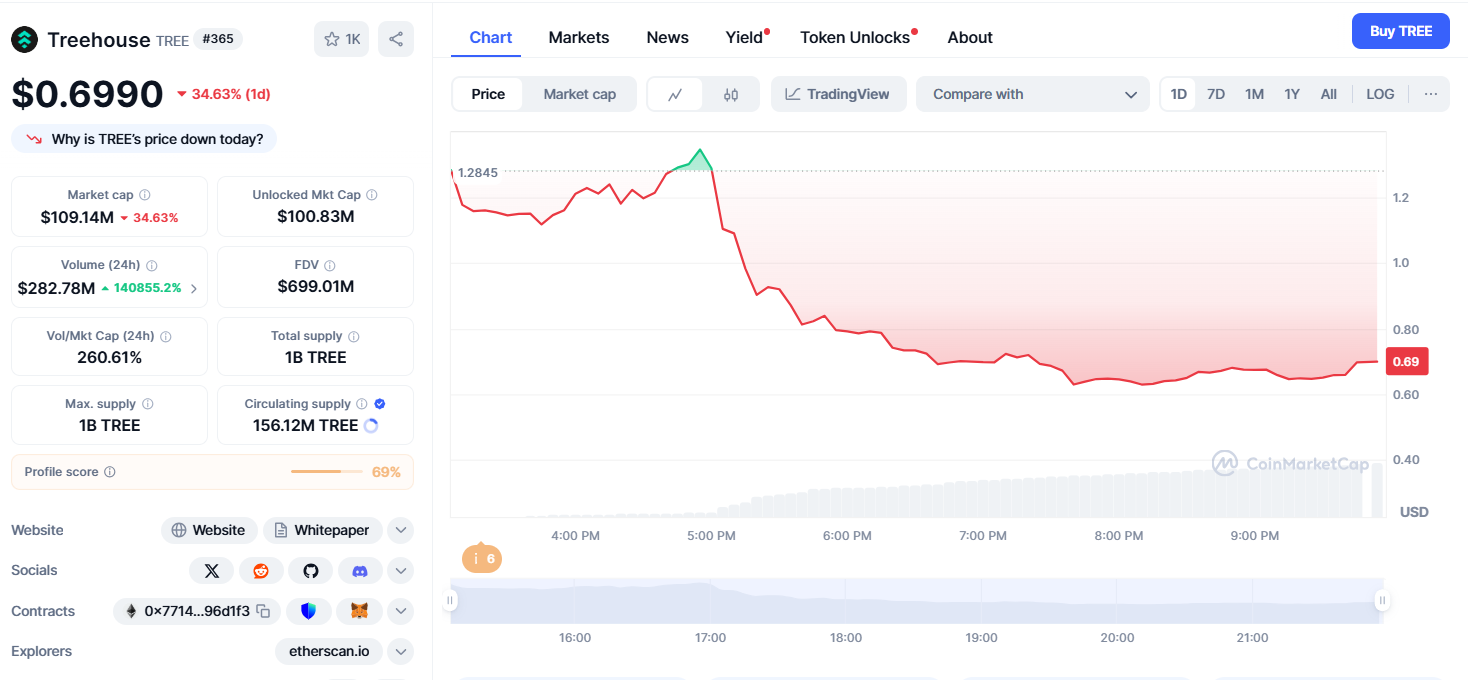Expand the Contracts chevron

[400, 611]
